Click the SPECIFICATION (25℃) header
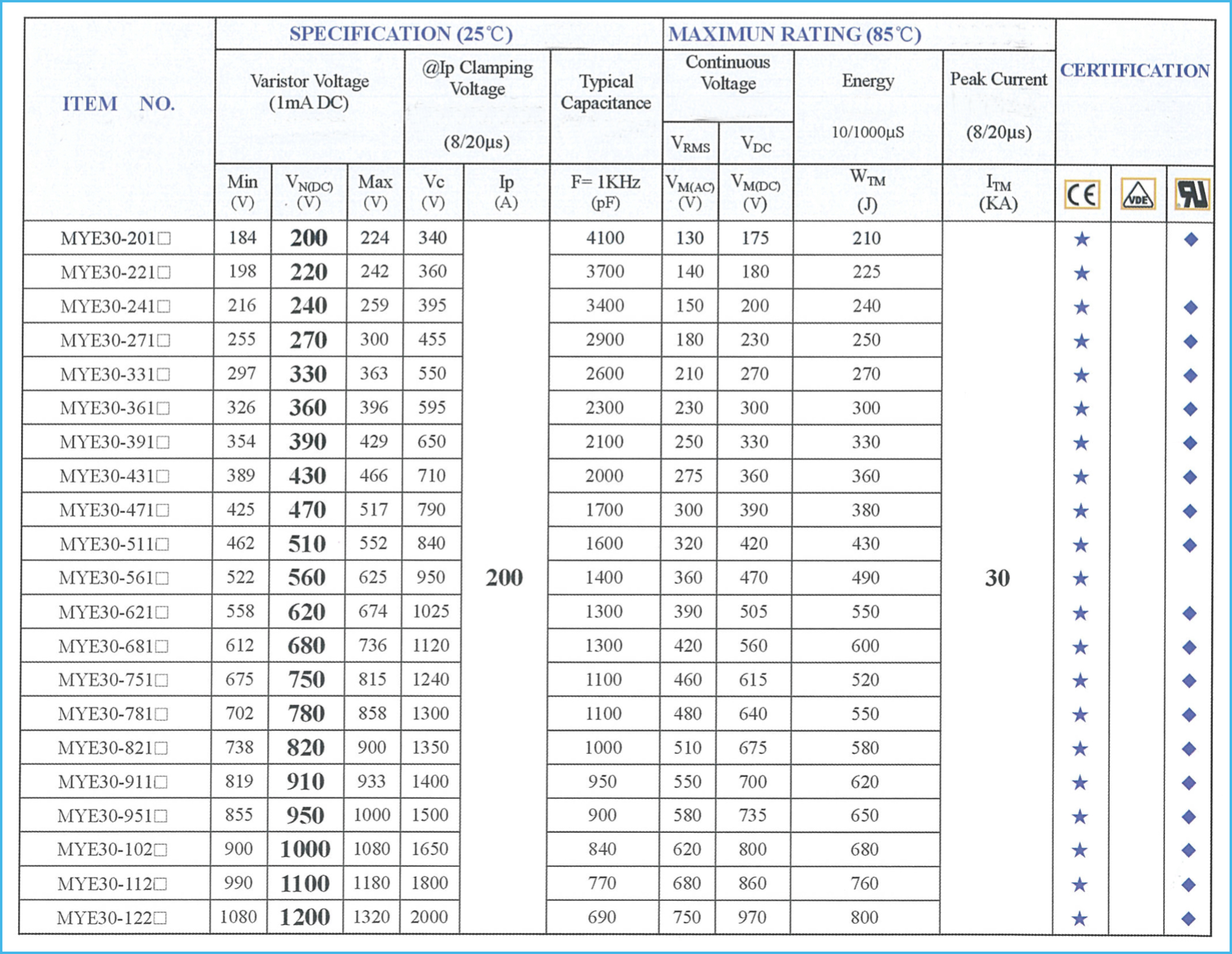1232x954 pixels. 400,34
